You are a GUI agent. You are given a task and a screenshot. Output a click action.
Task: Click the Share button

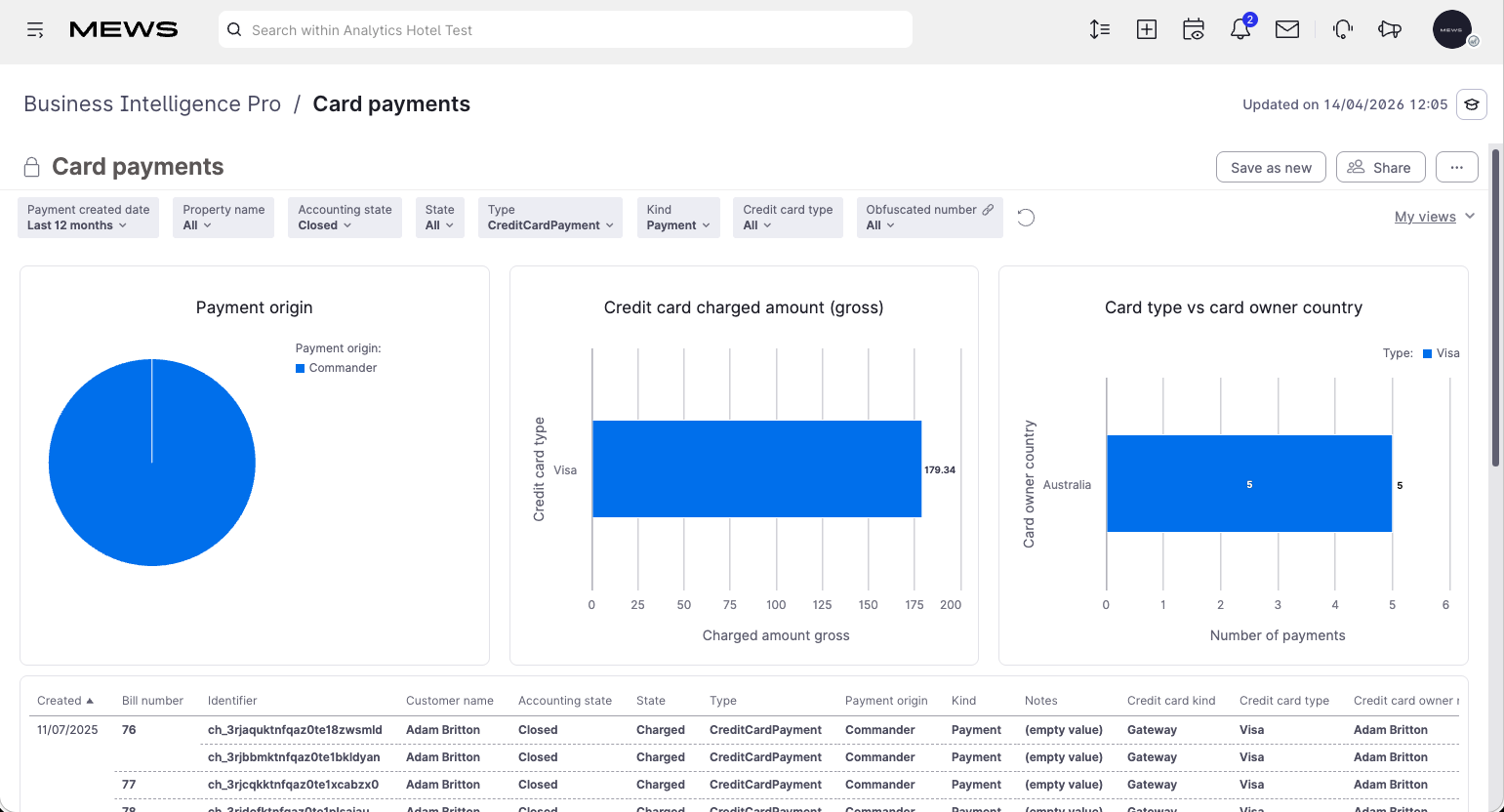click(x=1380, y=167)
